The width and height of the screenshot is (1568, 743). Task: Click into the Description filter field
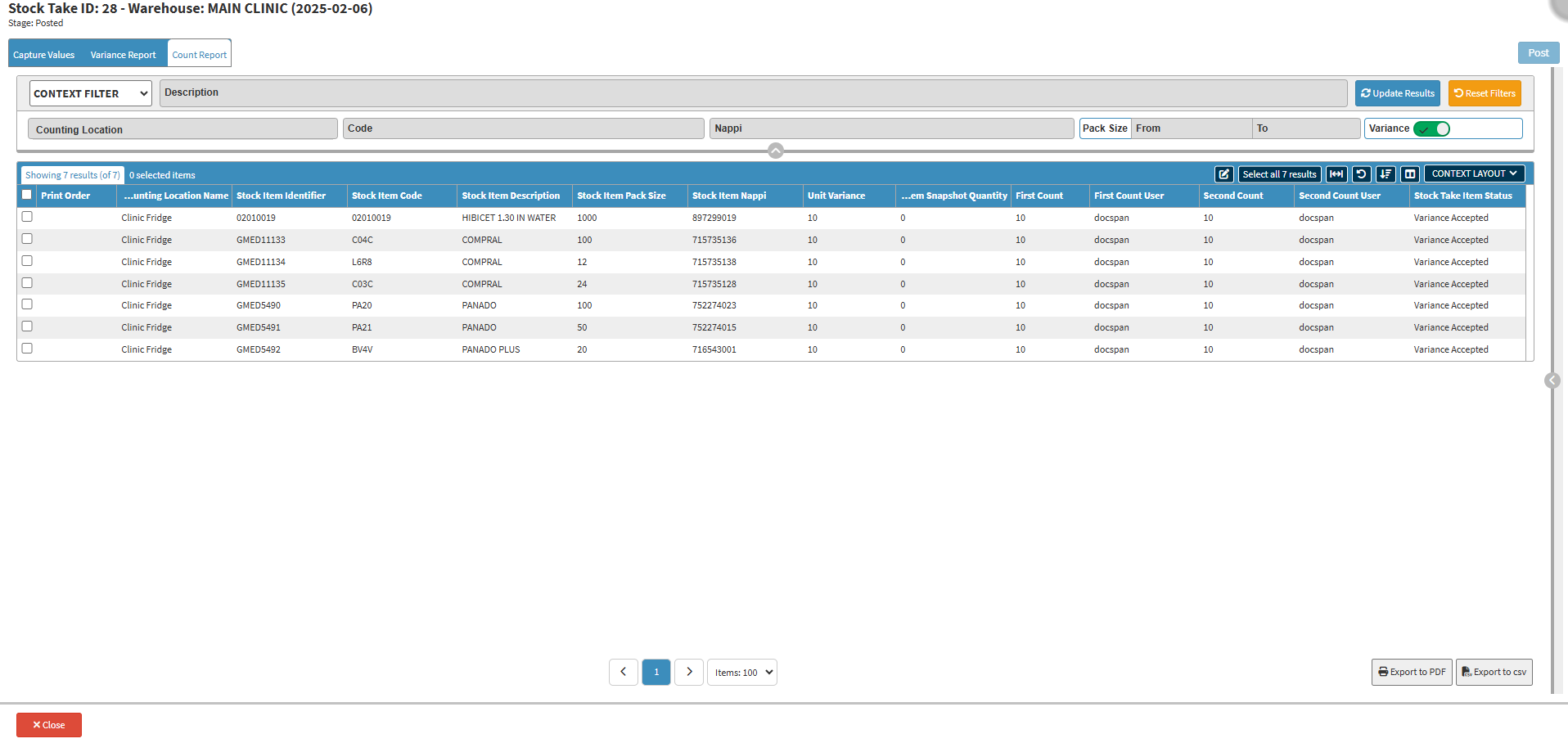pos(753,92)
